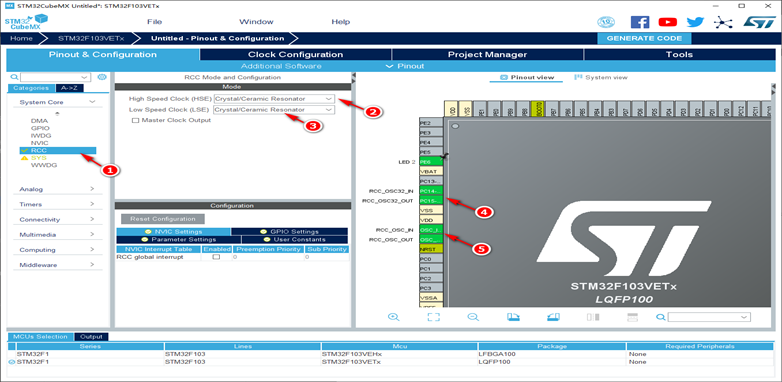
Task: Open the Parameter Settings tab
Action: (x=179, y=239)
